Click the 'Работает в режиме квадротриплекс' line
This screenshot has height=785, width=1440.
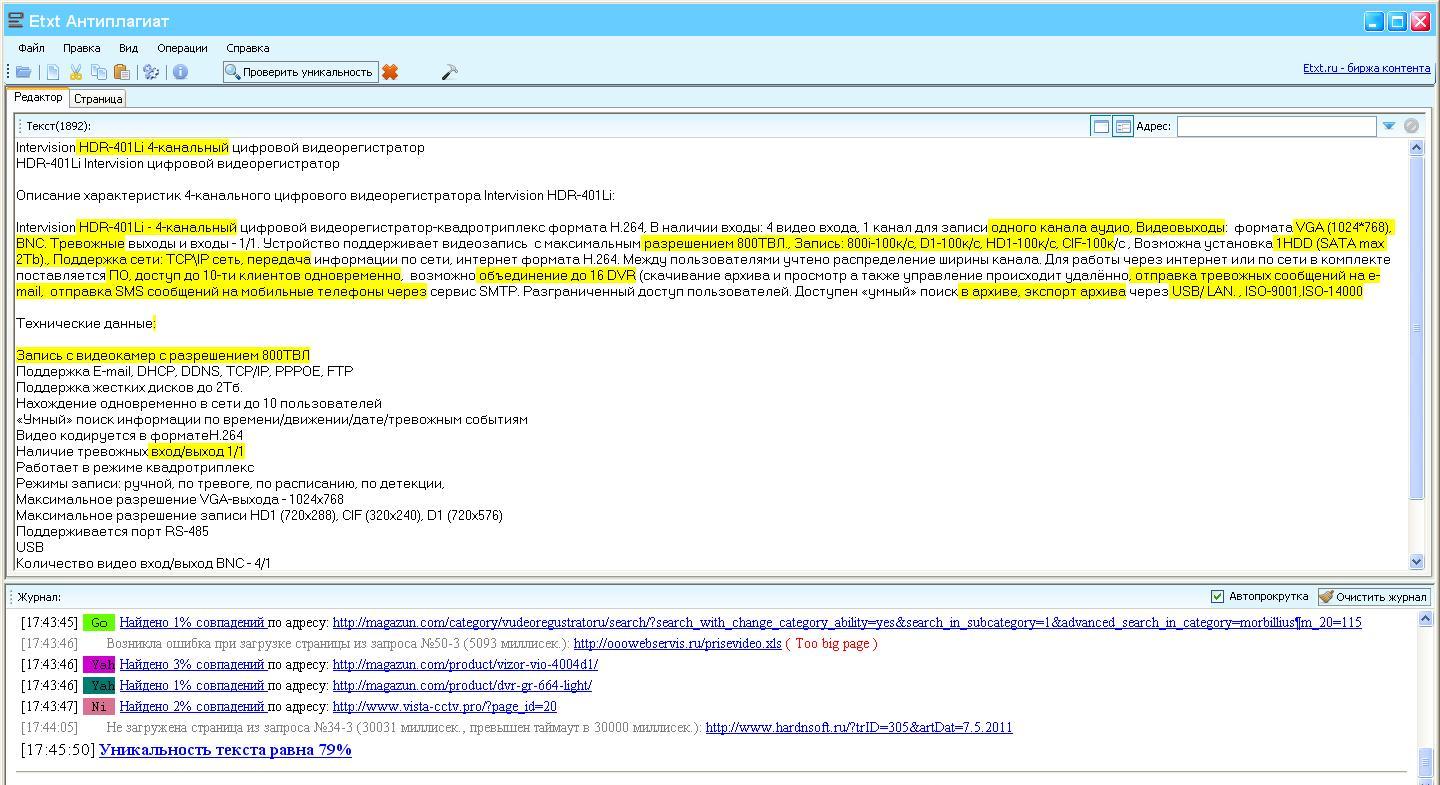pos(135,468)
